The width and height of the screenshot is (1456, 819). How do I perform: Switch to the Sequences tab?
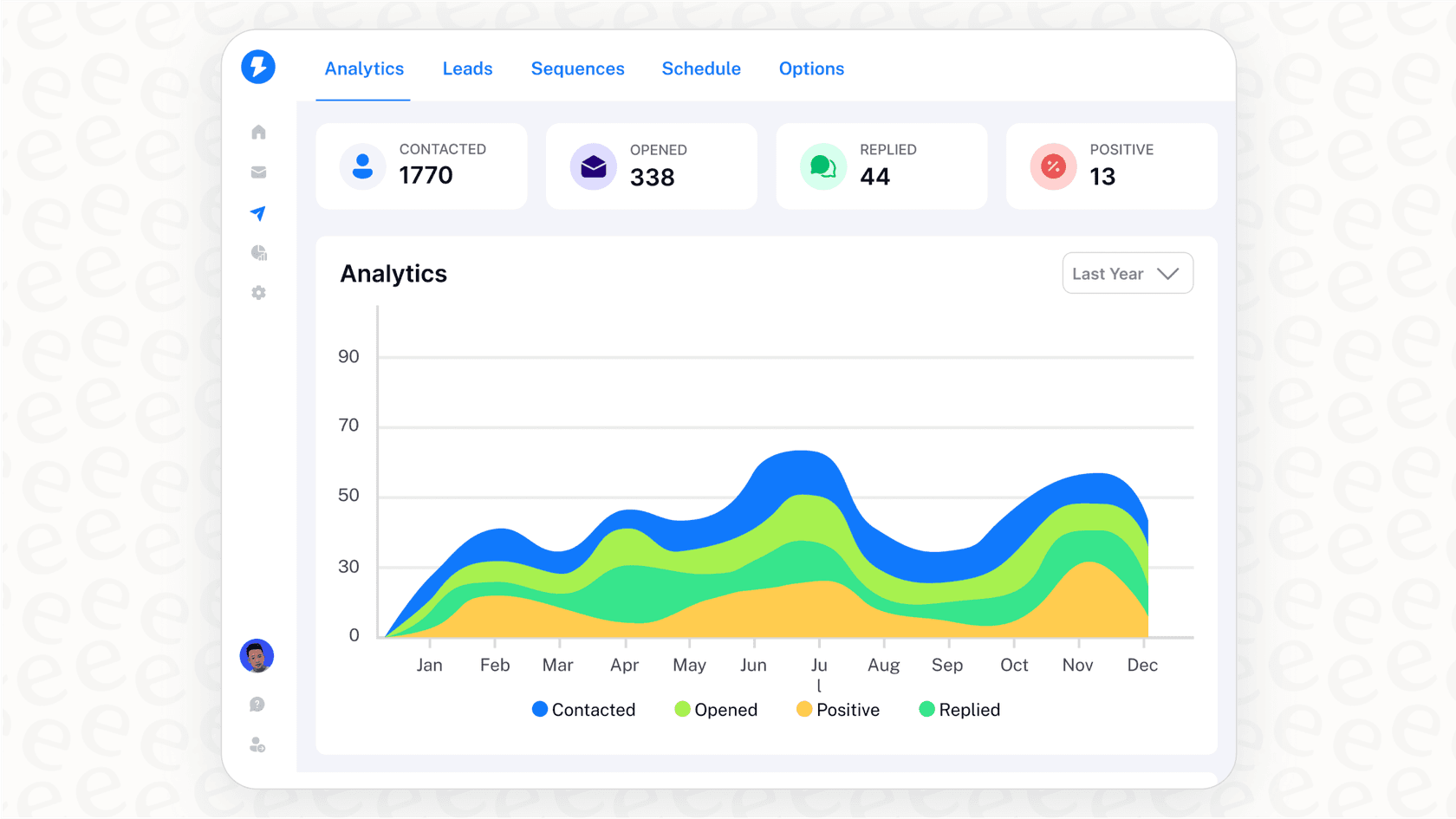pos(577,68)
